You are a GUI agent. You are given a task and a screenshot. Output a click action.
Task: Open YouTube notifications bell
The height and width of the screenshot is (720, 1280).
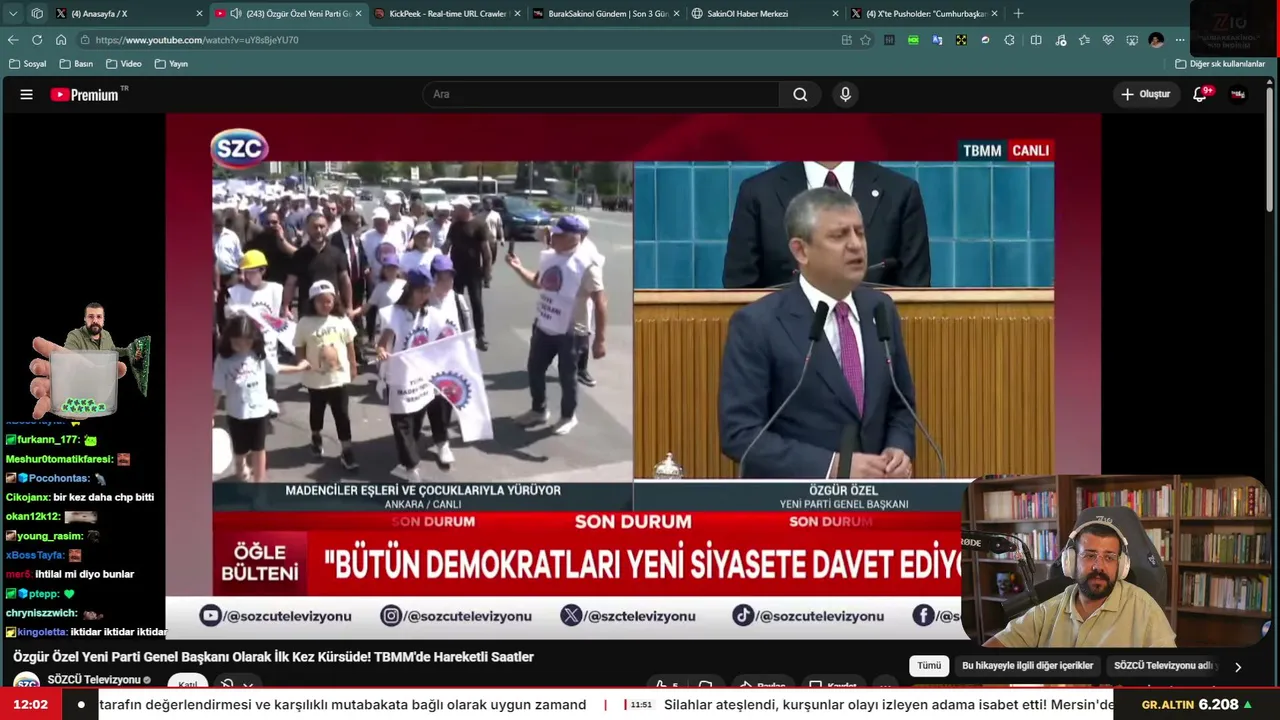click(1200, 94)
